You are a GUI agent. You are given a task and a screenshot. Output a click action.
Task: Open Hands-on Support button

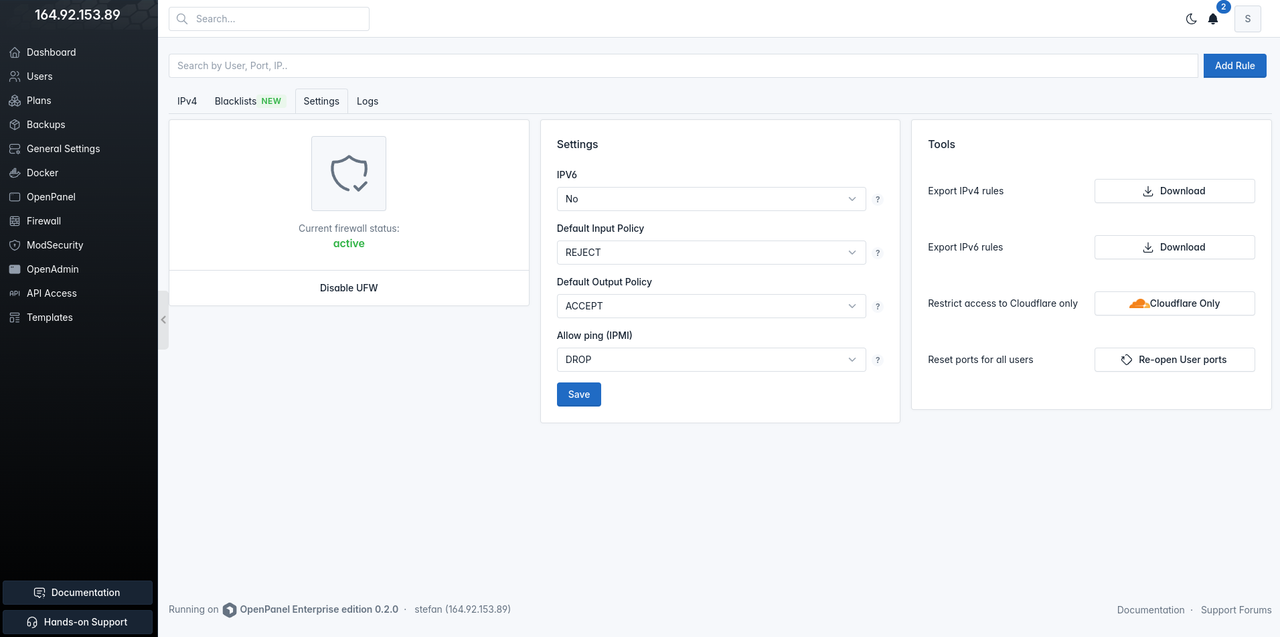tap(78, 622)
